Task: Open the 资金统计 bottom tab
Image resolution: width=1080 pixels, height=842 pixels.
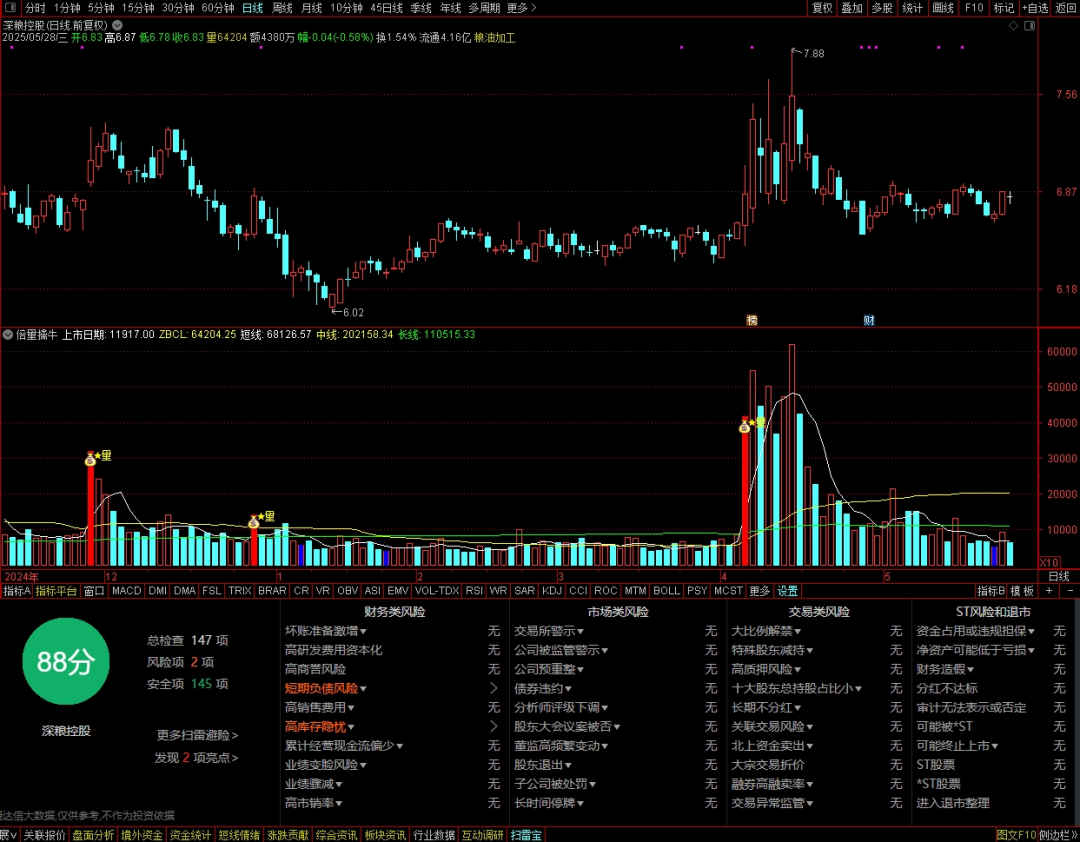Action: pyautogui.click(x=190, y=835)
